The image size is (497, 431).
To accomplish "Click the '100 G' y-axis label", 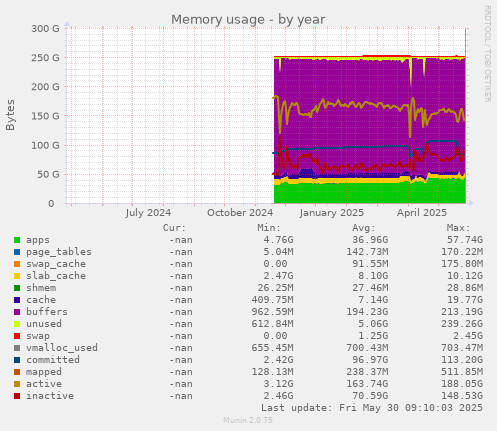I will [45, 145].
